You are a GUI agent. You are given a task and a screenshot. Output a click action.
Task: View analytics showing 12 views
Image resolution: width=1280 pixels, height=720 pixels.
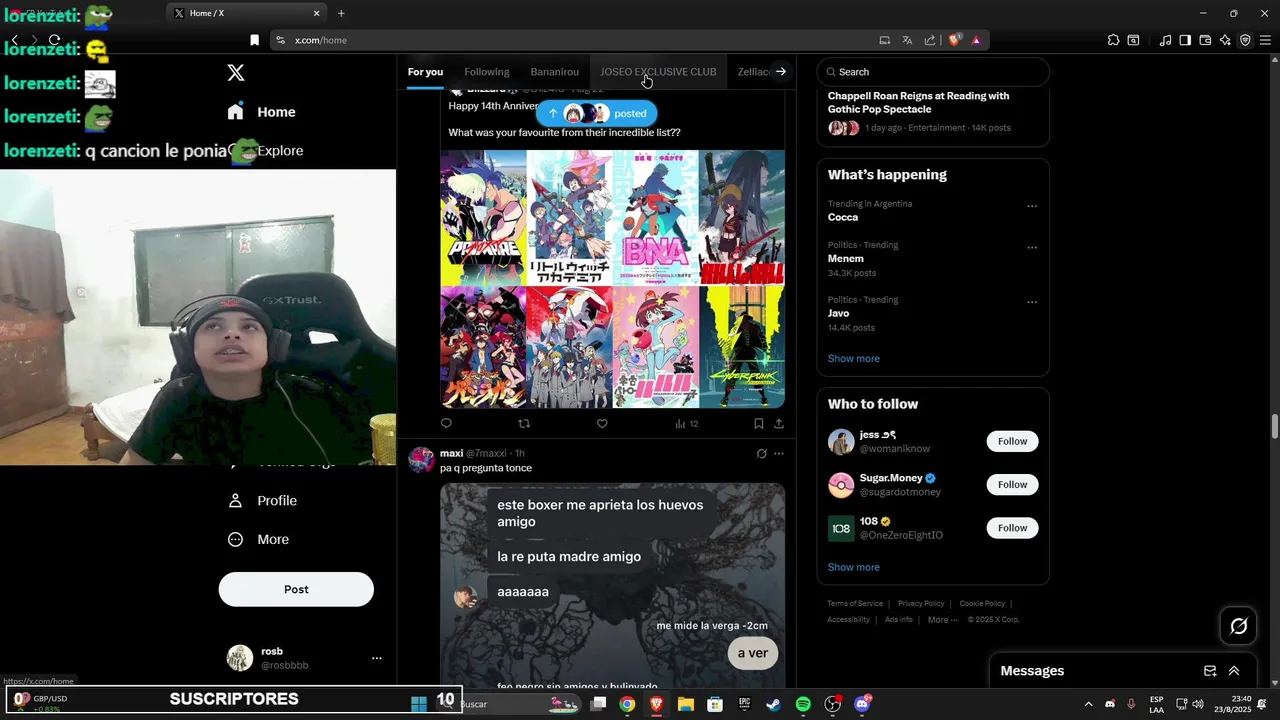[686, 424]
